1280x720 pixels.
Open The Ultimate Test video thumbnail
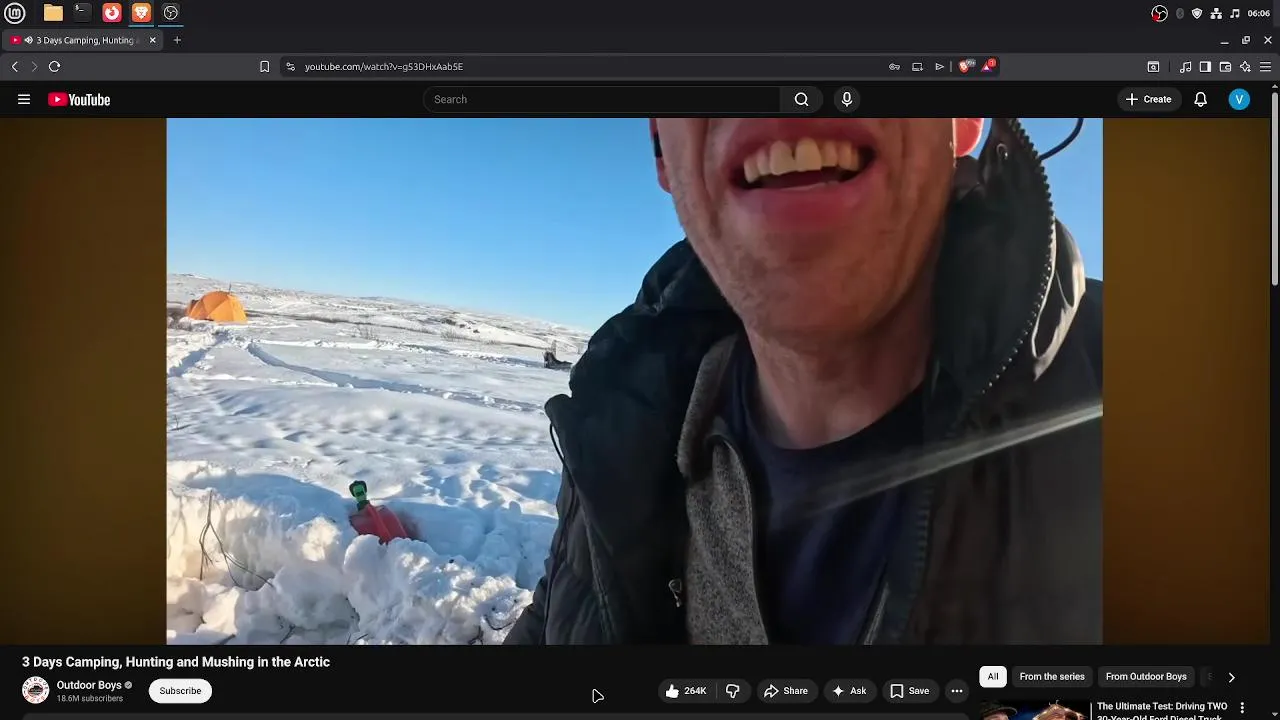click(1034, 710)
